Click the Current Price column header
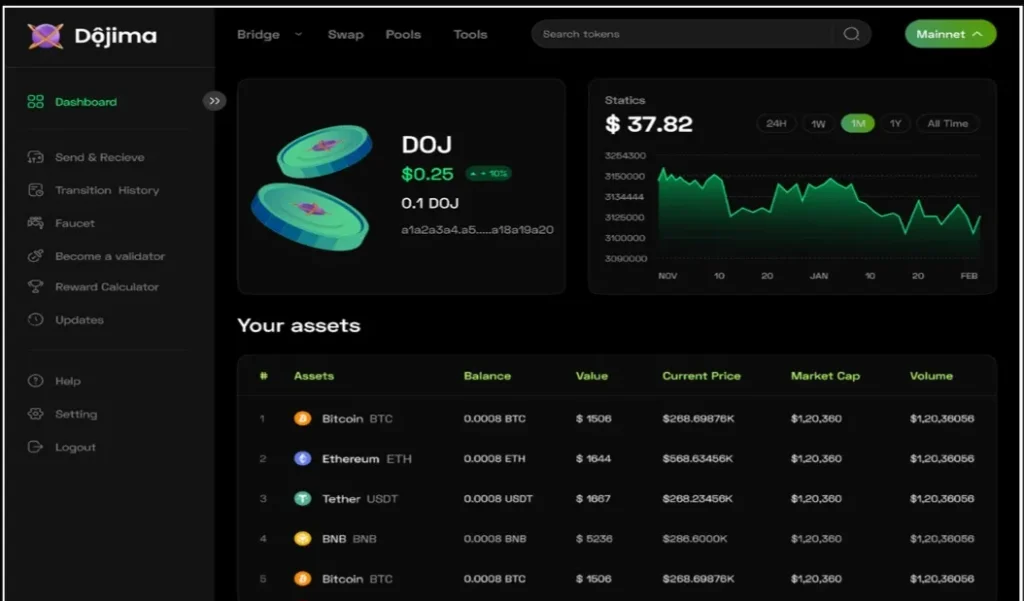Viewport: 1024px width, 601px height. coord(701,376)
